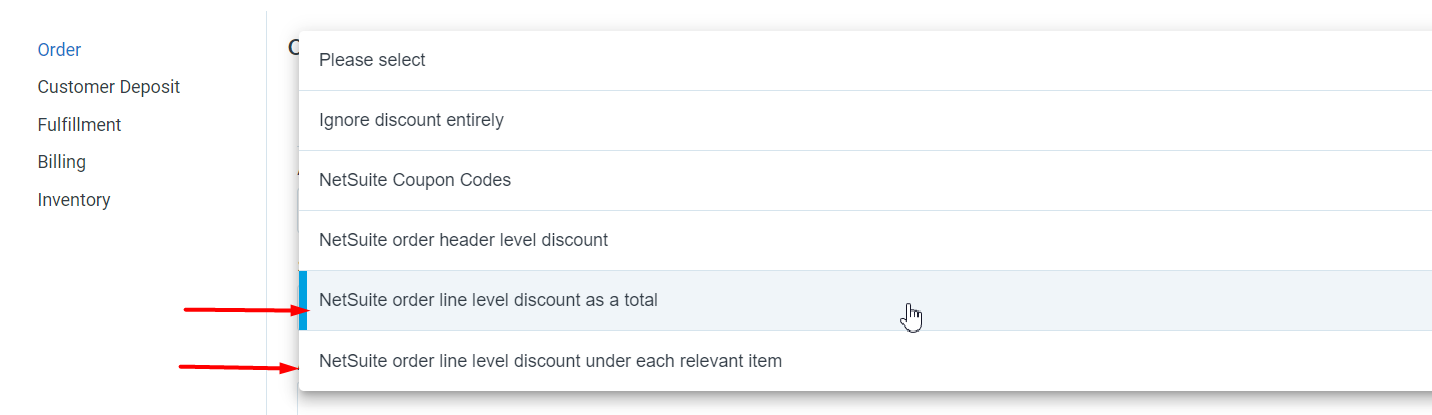
Task: Open the Inventory section
Action: pyautogui.click(x=74, y=200)
